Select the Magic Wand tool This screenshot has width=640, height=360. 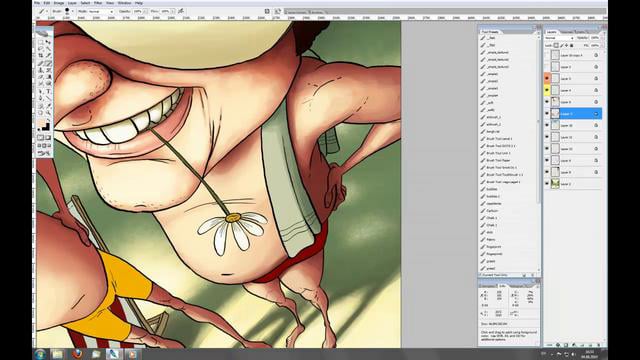pos(49,49)
